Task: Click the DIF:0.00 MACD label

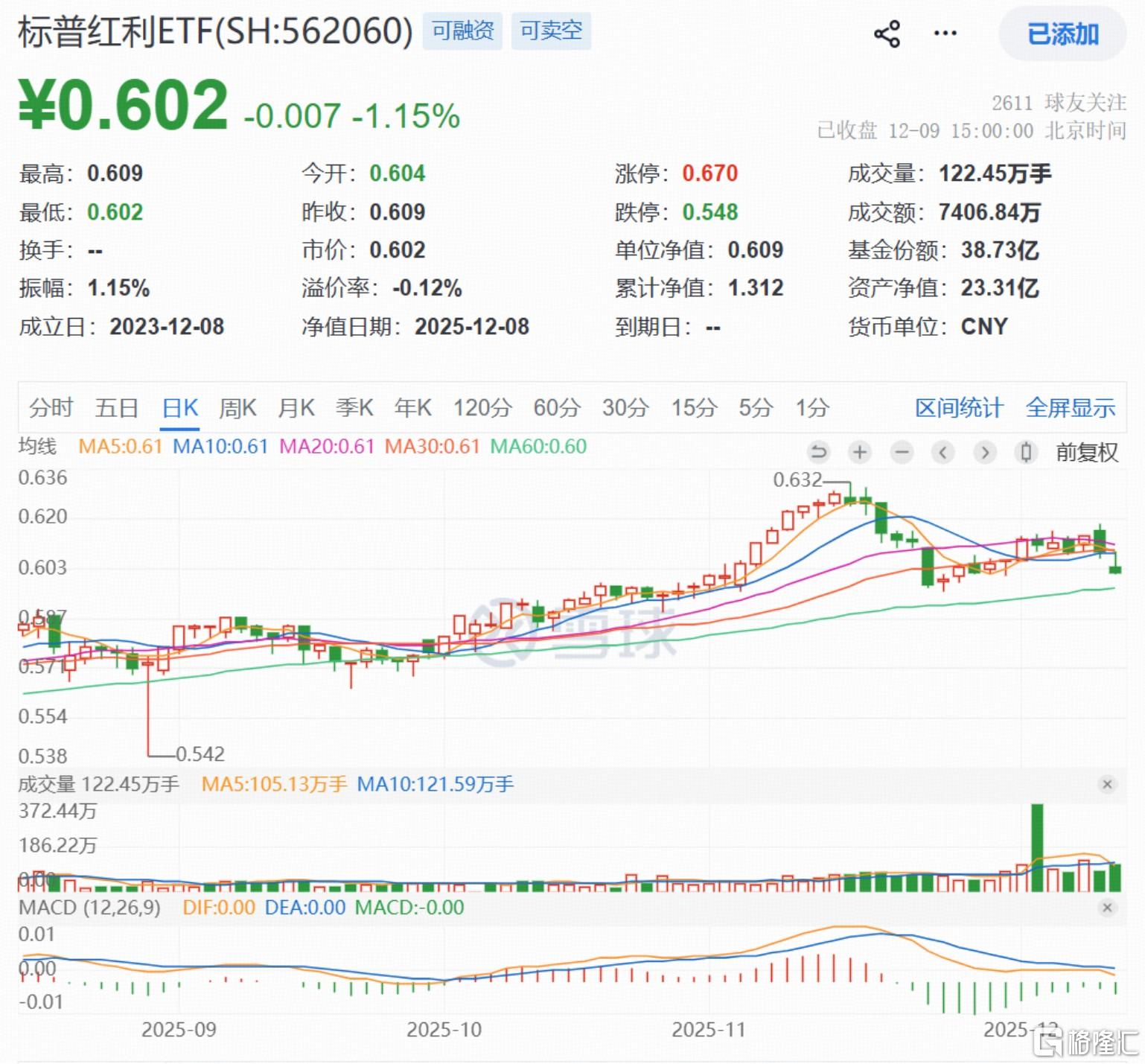Action: pos(219,908)
